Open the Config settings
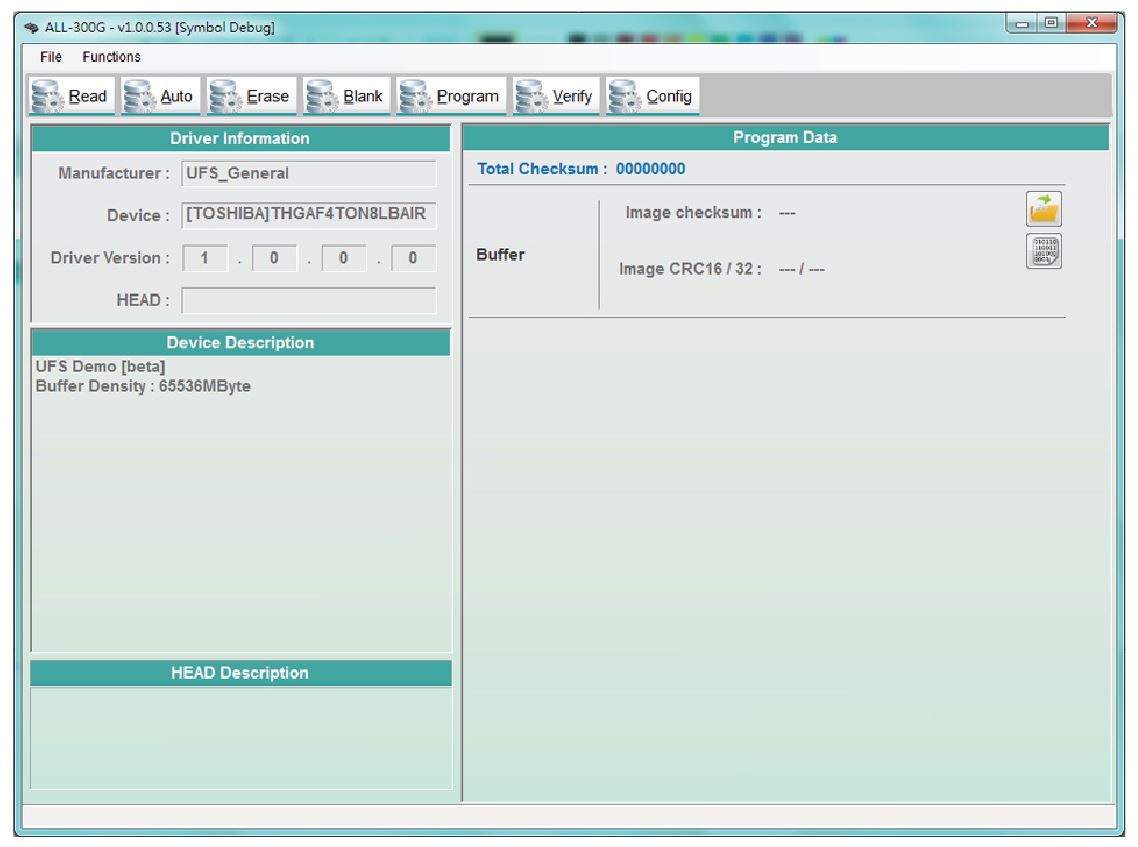 (x=652, y=96)
